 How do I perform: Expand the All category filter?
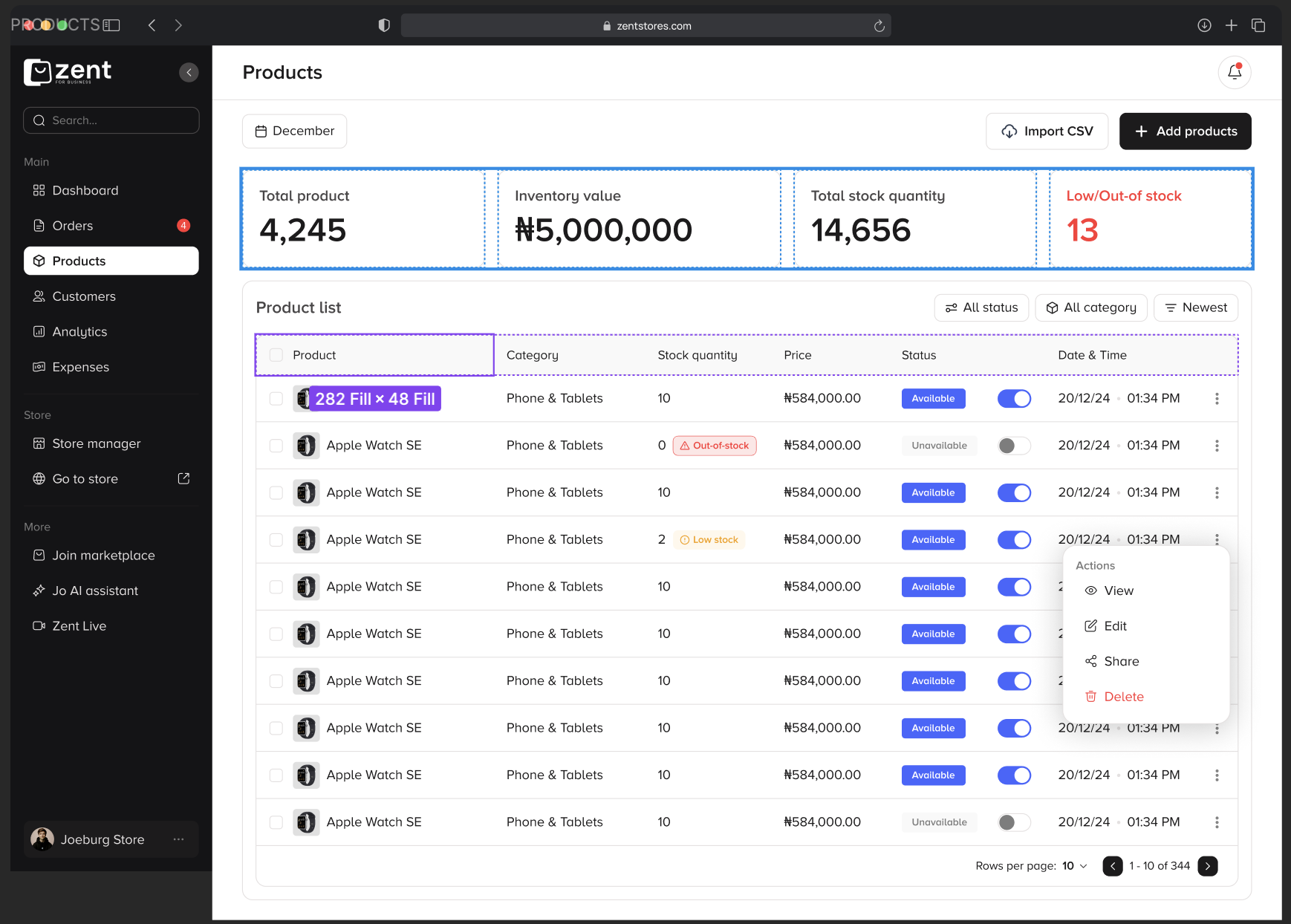(1090, 308)
